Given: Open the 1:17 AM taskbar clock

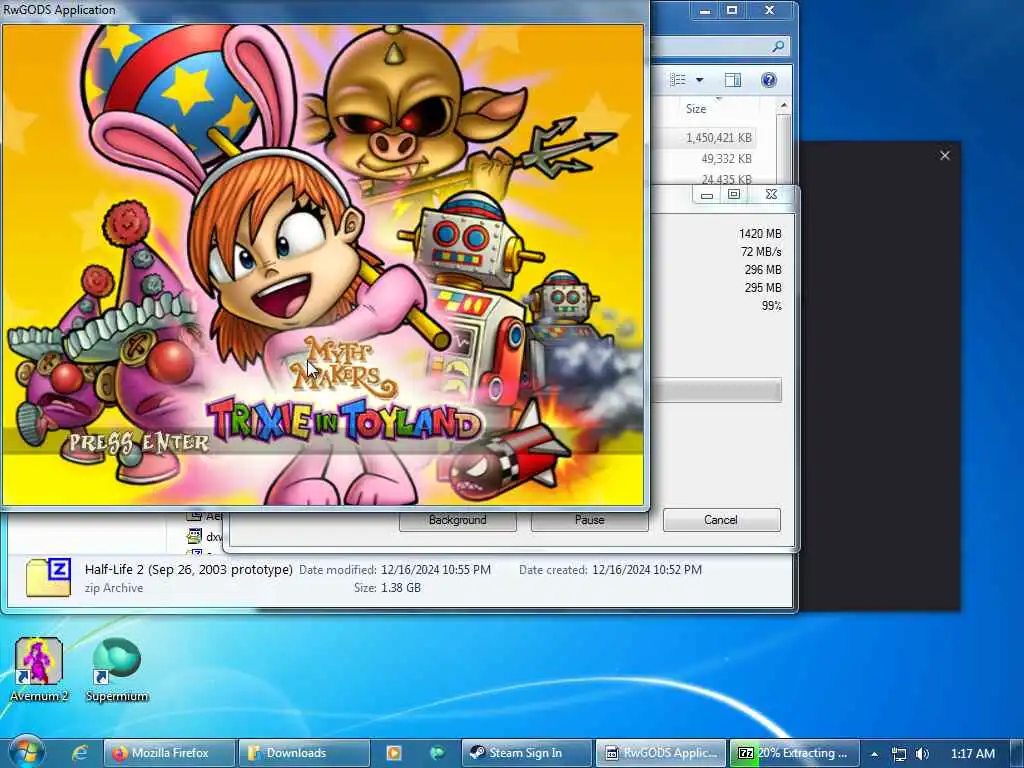Looking at the screenshot, I should 972,754.
